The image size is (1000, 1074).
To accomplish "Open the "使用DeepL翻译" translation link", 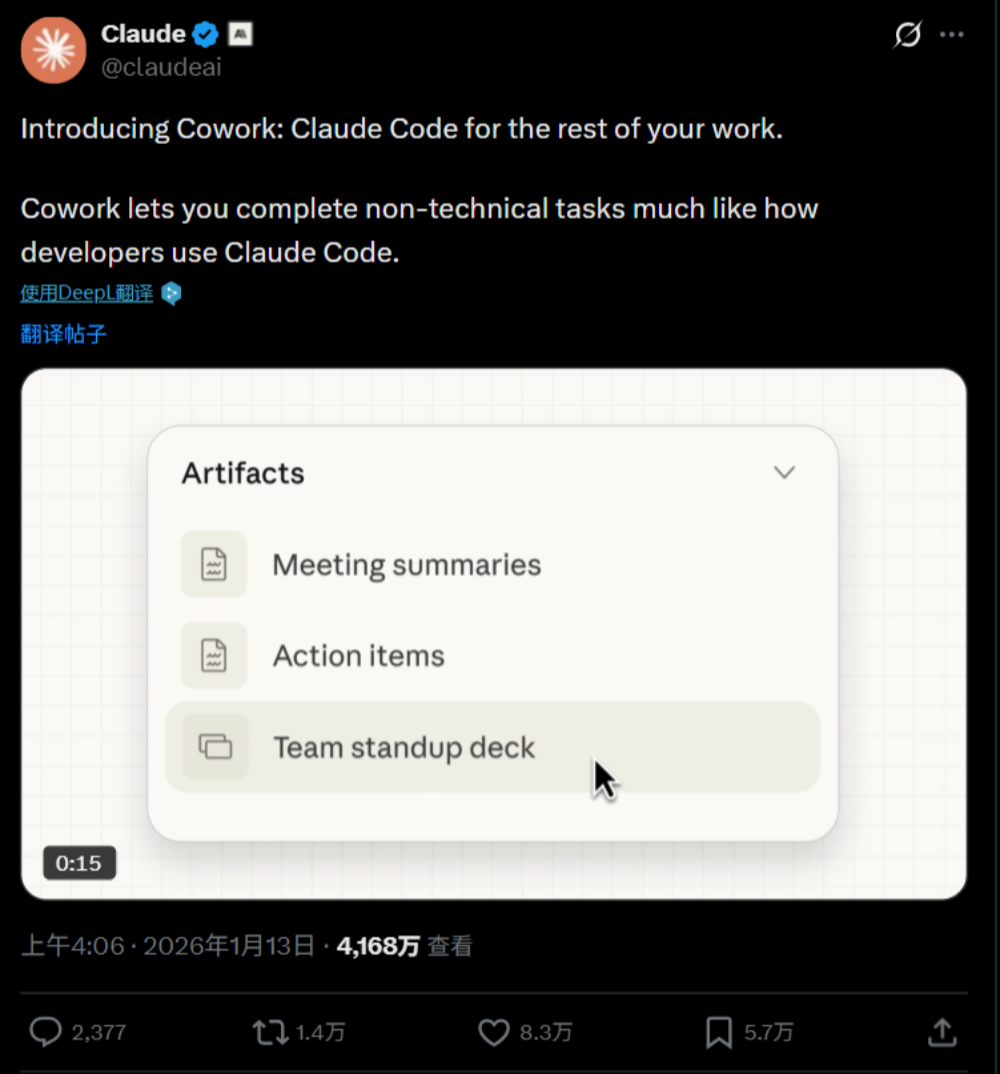I will (x=86, y=292).
